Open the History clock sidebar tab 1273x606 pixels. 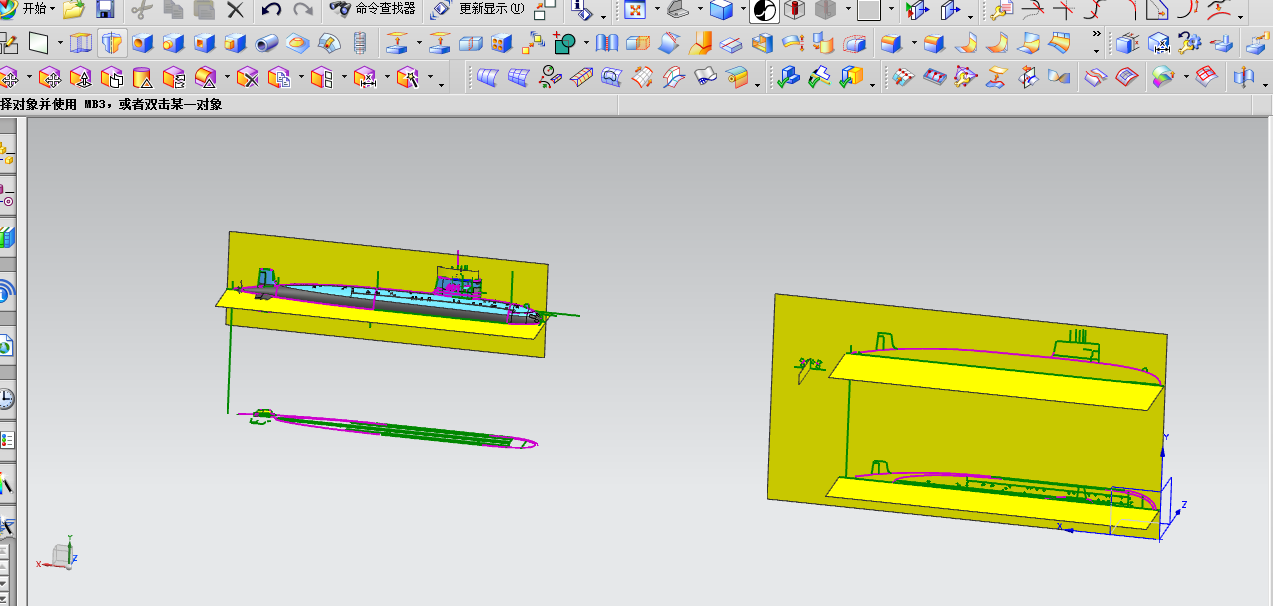click(6, 399)
